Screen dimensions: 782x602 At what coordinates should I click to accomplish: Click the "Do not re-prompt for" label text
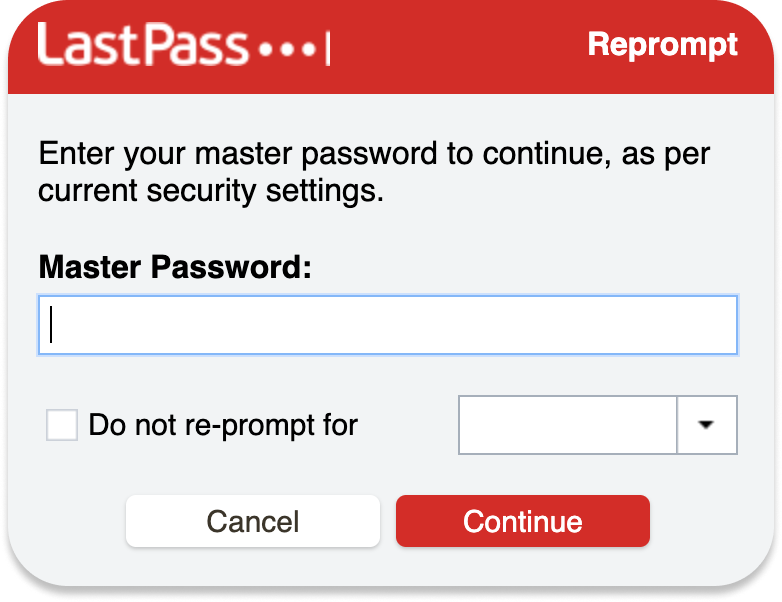pyautogui.click(x=223, y=425)
